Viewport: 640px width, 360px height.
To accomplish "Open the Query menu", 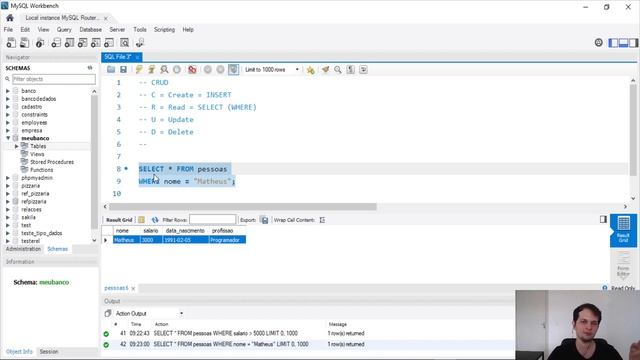I will 64,30.
